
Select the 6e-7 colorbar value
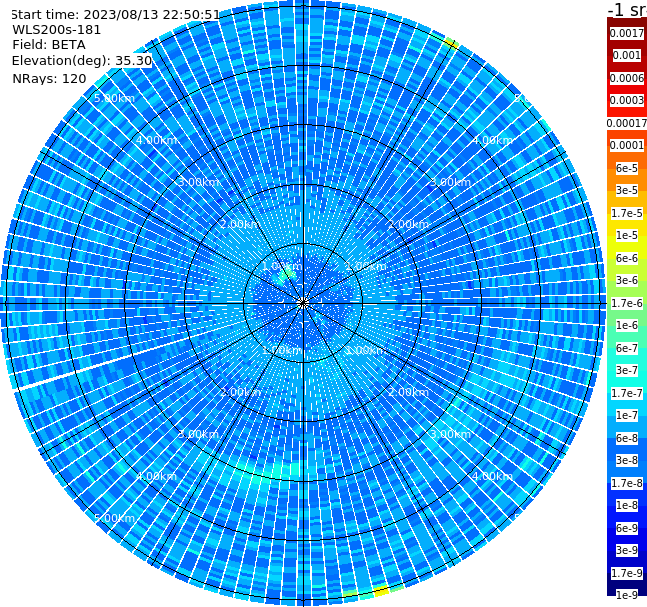click(626, 348)
